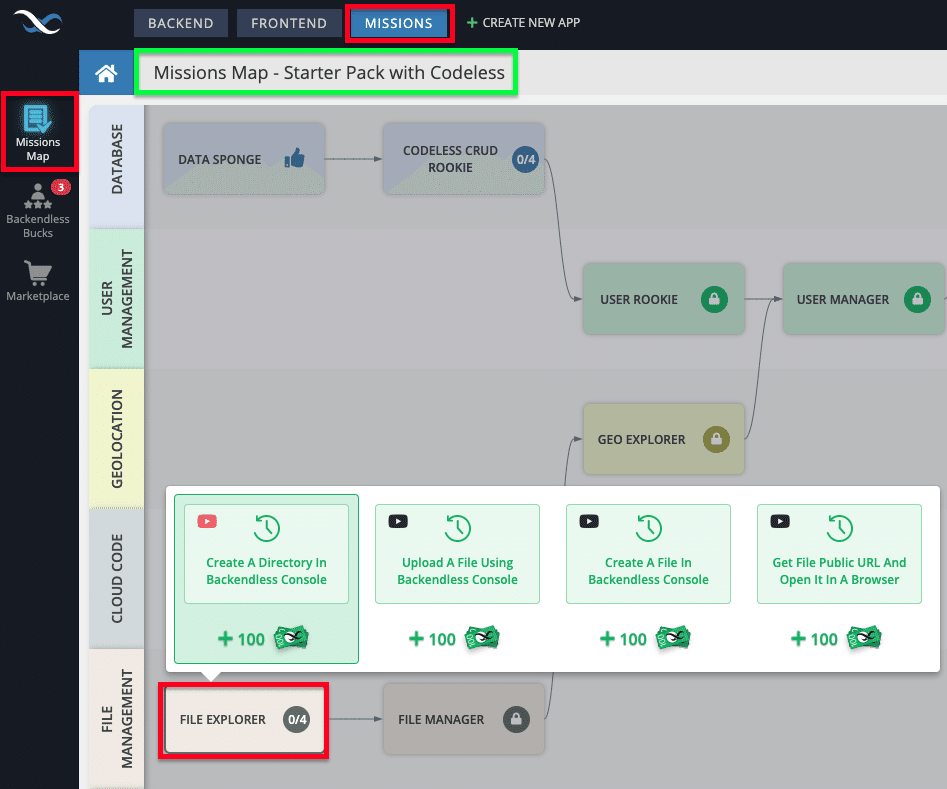This screenshot has height=789, width=947.
Task: Open Create A File In Backendless Console task
Action: click(x=648, y=554)
